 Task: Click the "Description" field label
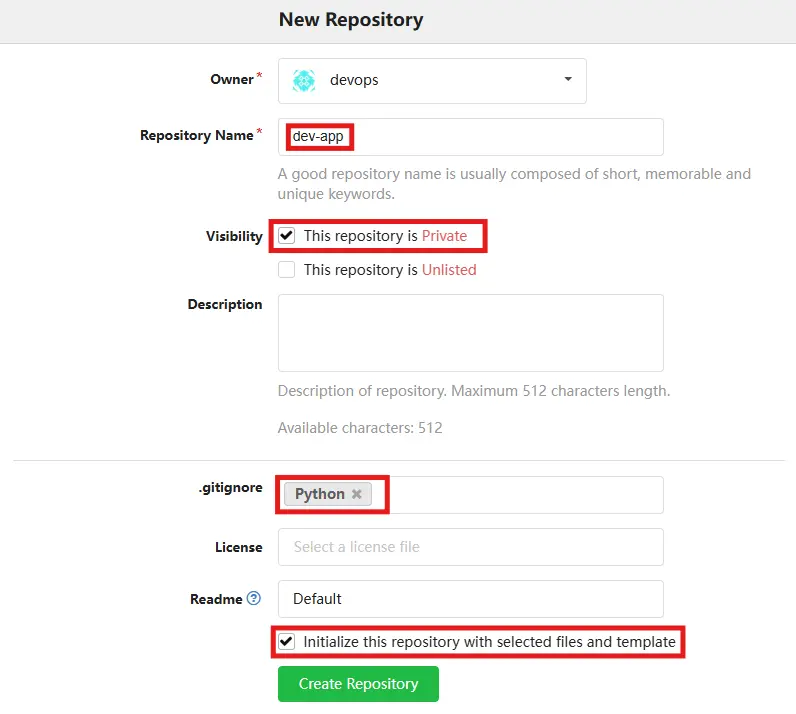click(x=225, y=304)
